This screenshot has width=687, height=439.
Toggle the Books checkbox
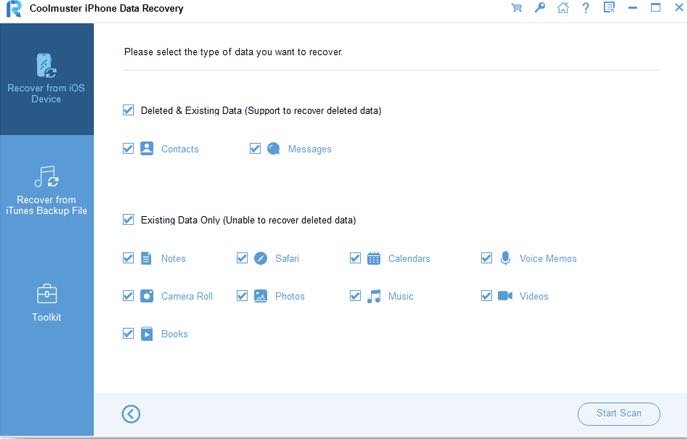click(128, 334)
